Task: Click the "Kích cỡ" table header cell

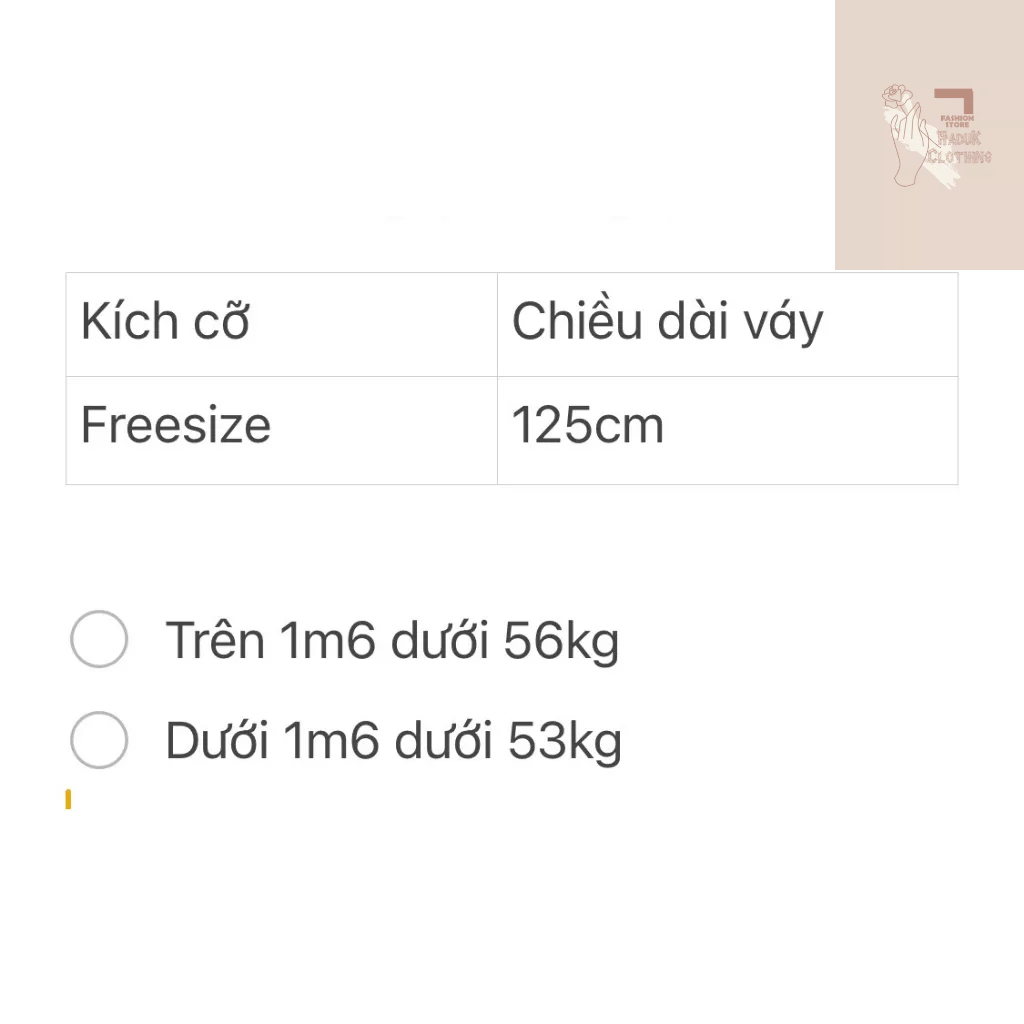Action: point(281,324)
